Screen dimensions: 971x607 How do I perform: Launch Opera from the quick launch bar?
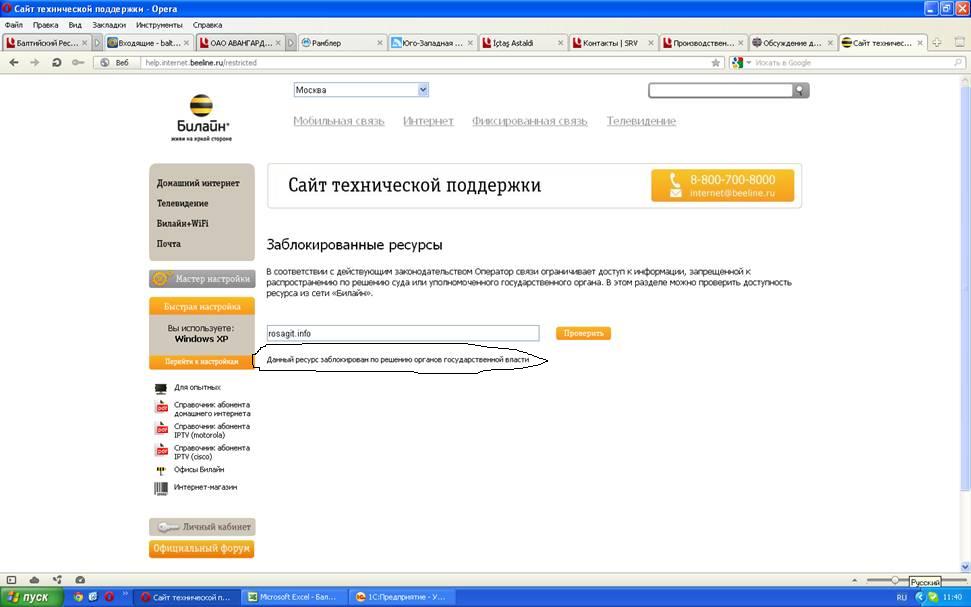[109, 597]
